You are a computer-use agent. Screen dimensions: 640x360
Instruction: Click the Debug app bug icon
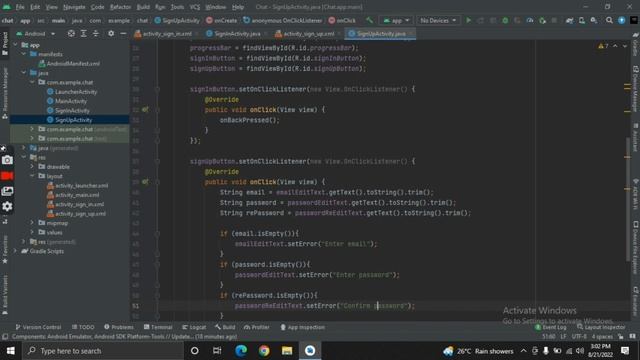coord(505,20)
